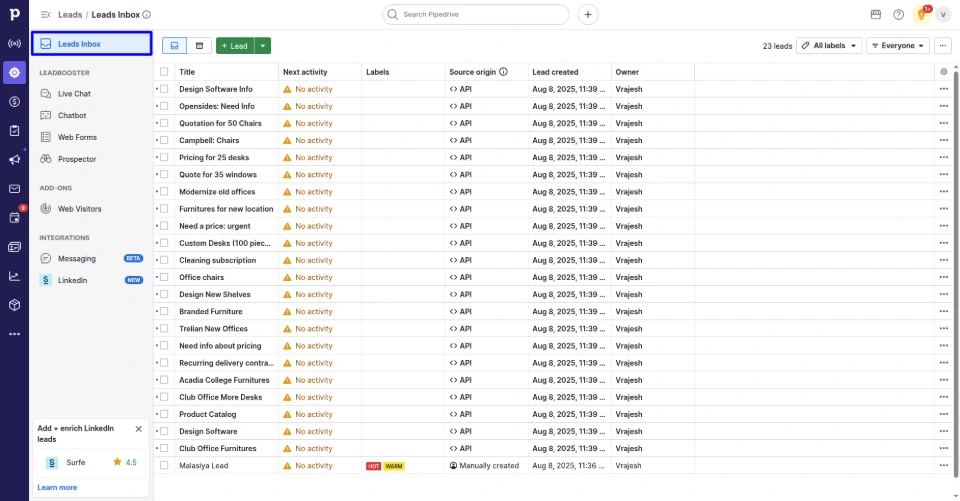
Task: Open Web Forms from the side menu
Action: tap(77, 137)
